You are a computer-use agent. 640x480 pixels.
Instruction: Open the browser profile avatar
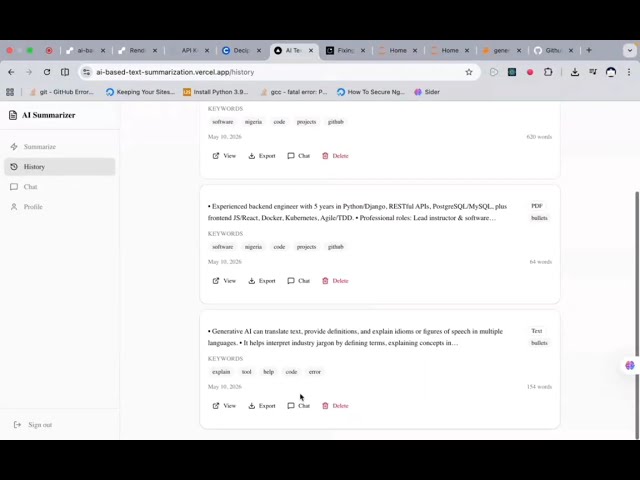(x=611, y=72)
